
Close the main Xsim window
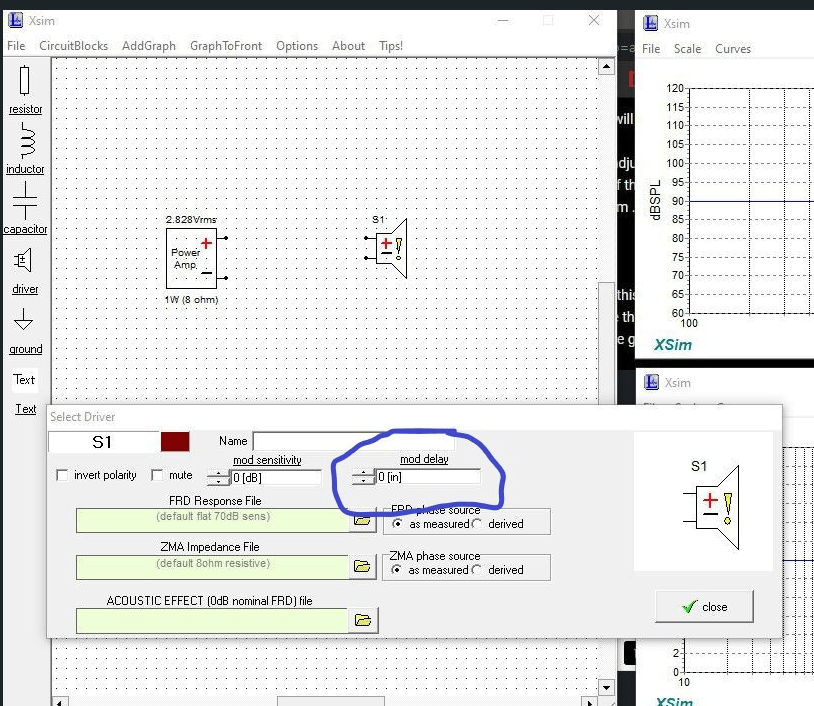pyautogui.click(x=594, y=20)
